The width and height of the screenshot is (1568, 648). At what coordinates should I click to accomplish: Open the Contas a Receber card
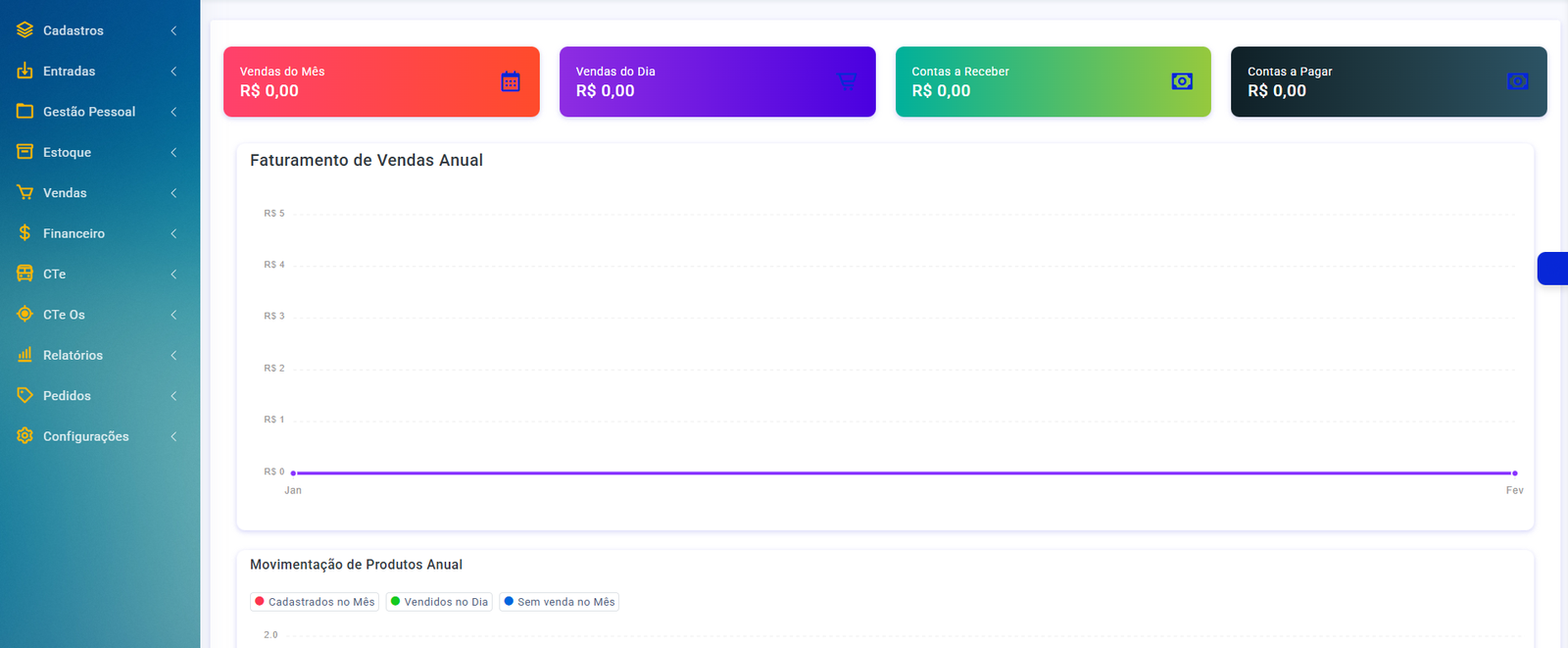point(1053,81)
